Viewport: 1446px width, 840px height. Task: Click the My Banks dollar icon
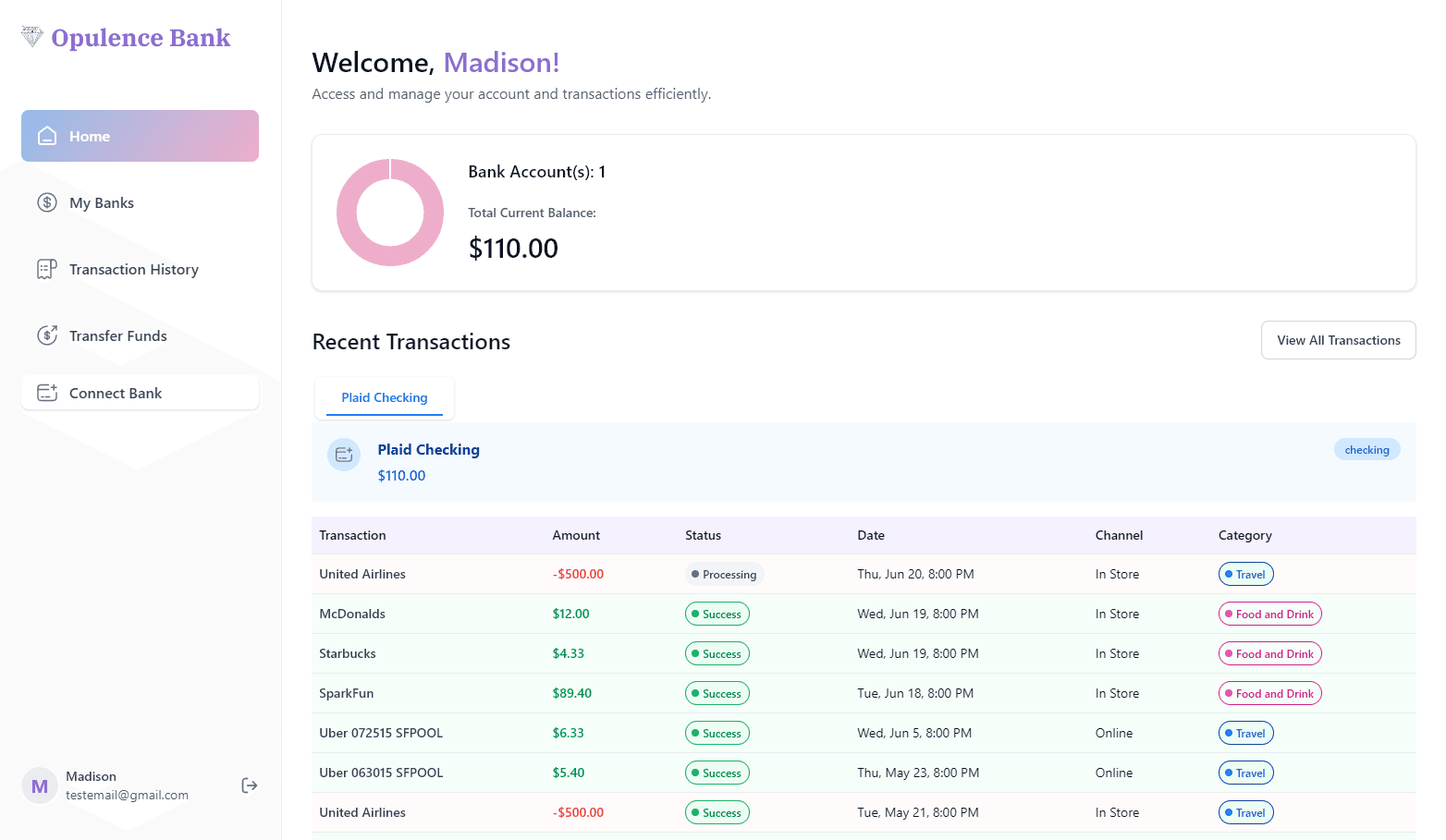pos(47,202)
